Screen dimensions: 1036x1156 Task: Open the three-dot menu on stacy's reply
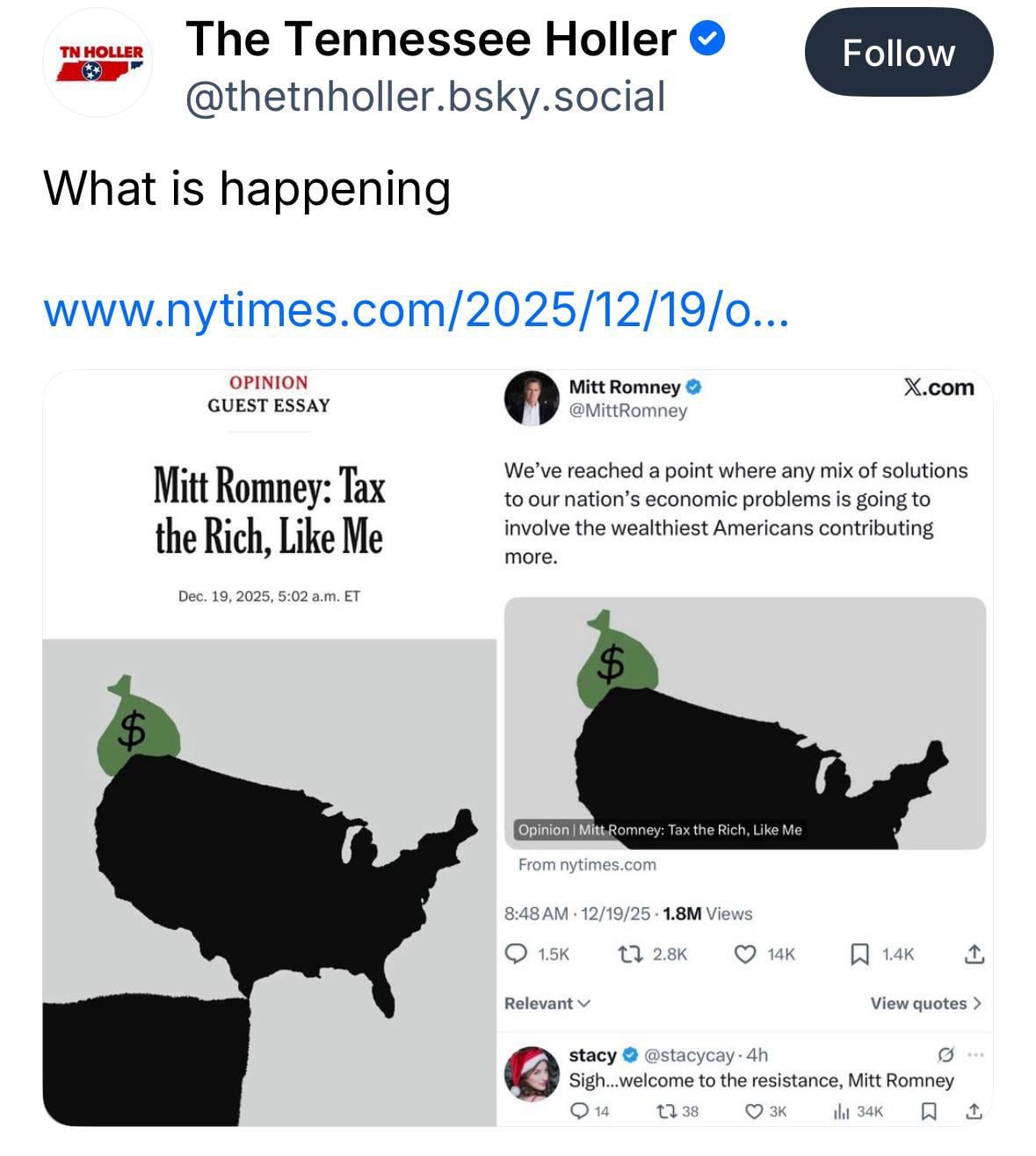[x=975, y=1054]
